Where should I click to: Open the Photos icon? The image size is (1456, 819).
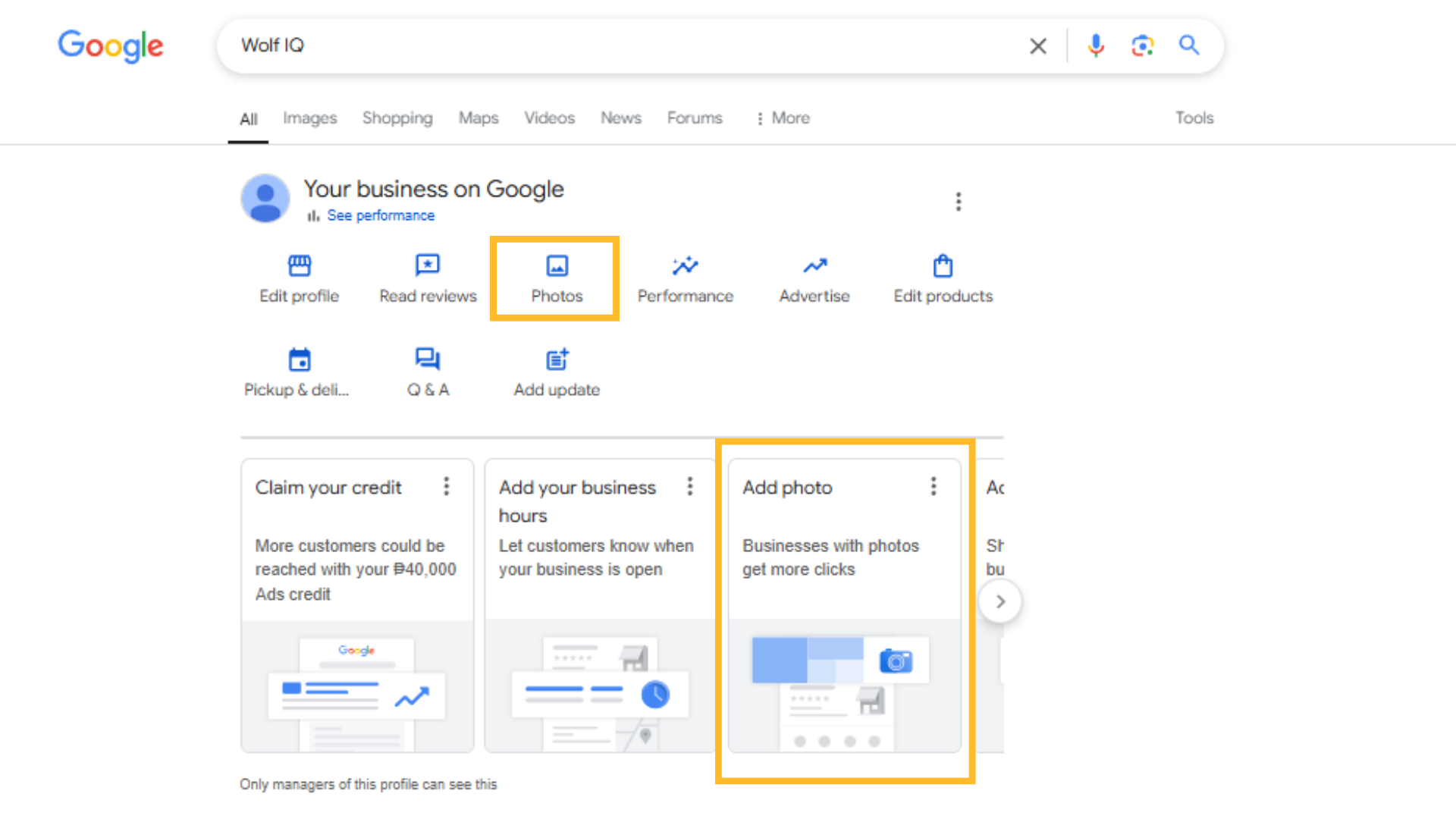pyautogui.click(x=557, y=266)
